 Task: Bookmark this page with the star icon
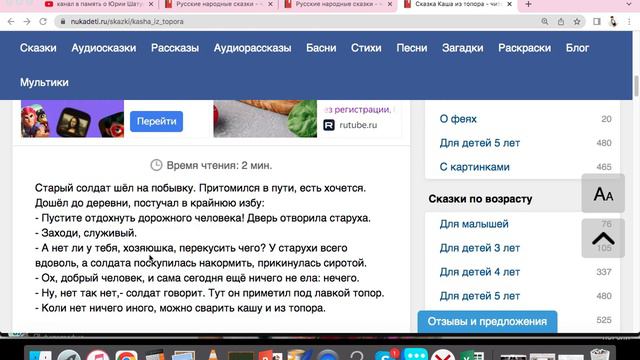(x=577, y=22)
